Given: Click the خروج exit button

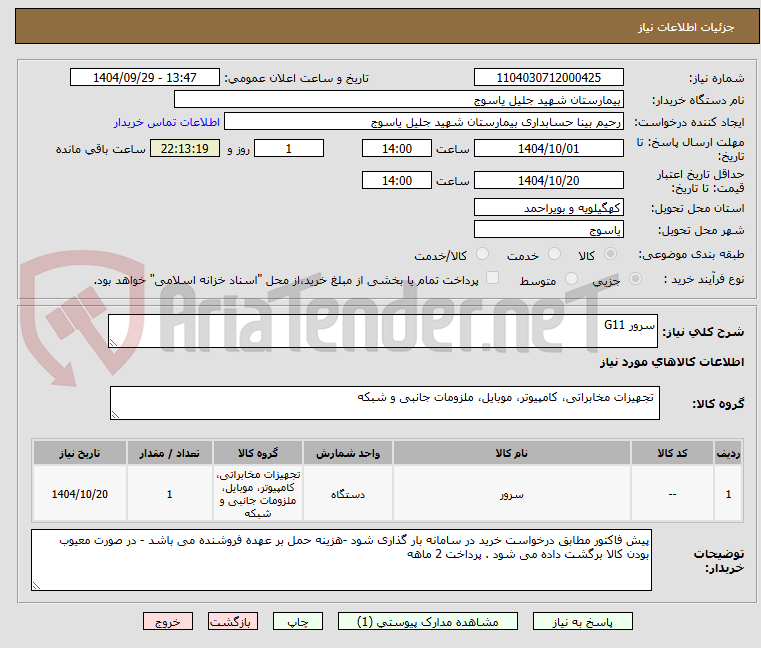Looking at the screenshot, I should (x=167, y=621).
